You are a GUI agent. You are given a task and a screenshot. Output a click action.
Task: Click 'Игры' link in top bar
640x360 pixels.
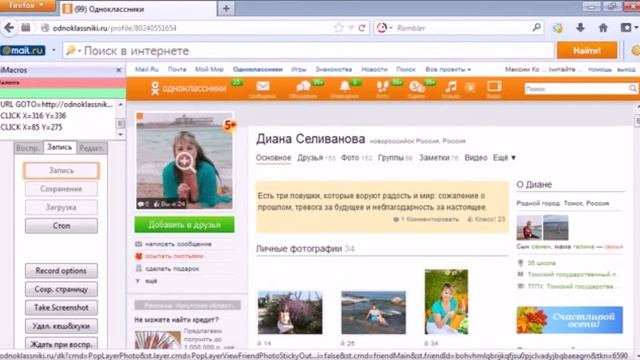(x=298, y=69)
